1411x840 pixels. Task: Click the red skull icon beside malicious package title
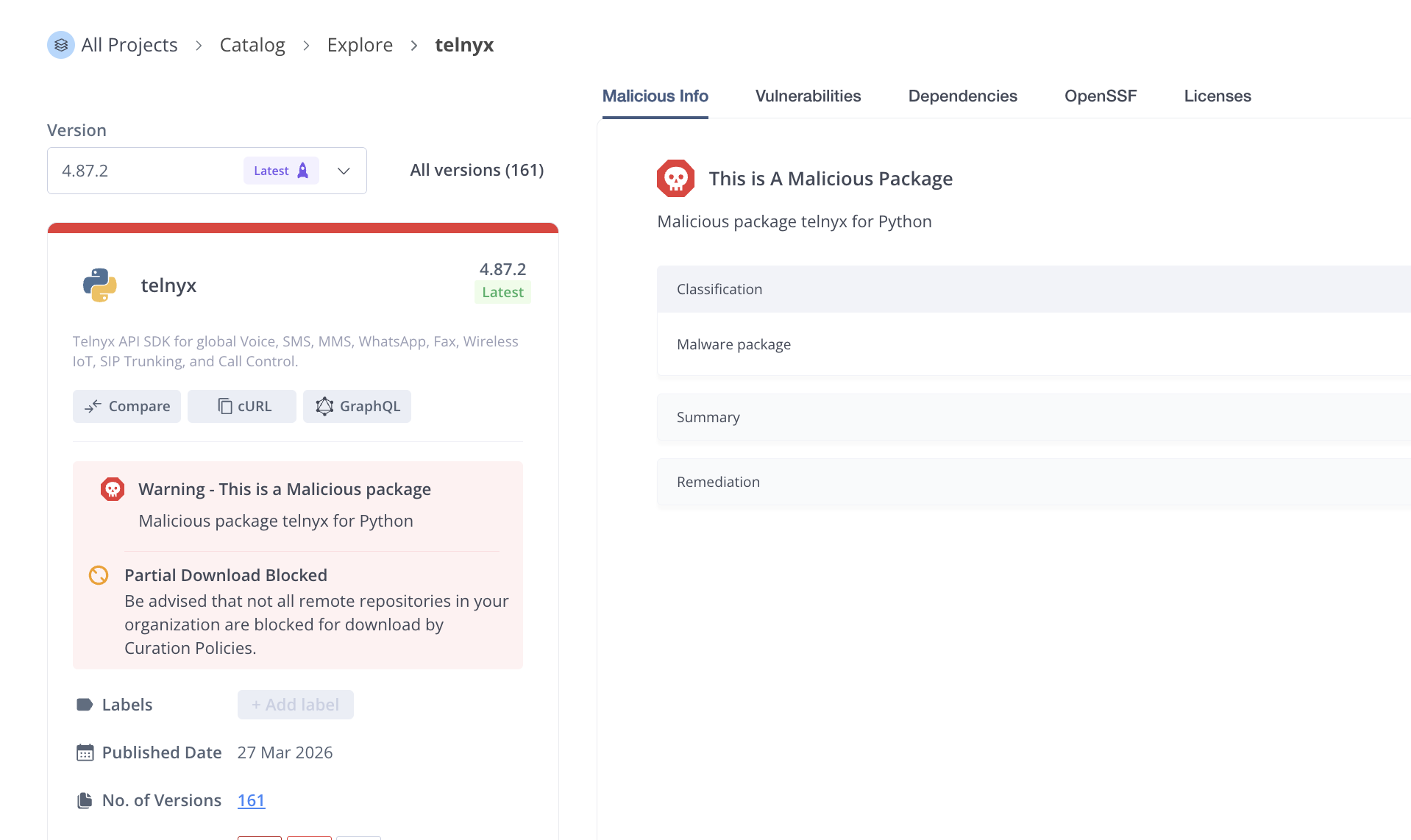click(x=675, y=179)
